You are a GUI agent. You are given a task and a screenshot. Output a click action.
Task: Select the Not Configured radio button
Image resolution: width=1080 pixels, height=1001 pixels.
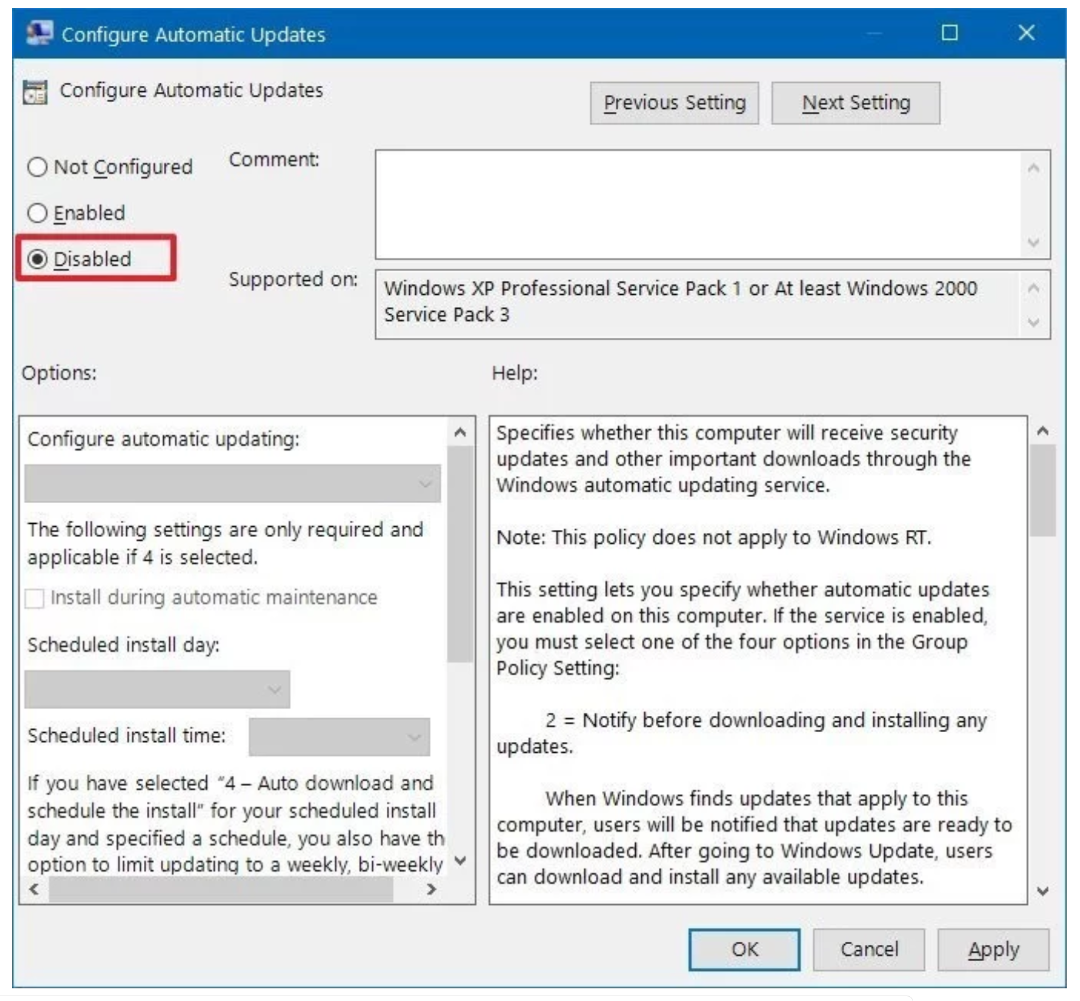pyautogui.click(x=37, y=167)
